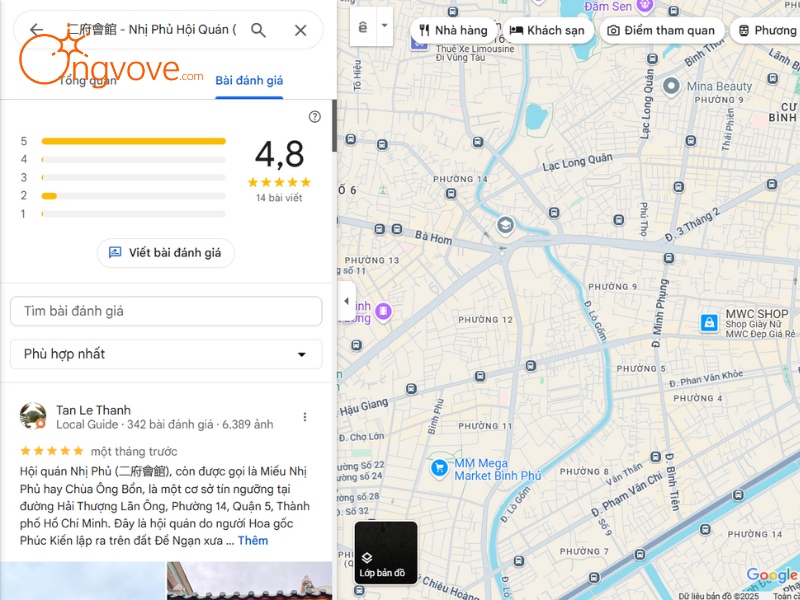
Task: Switch to Bài đánh giá tab
Action: (x=249, y=81)
